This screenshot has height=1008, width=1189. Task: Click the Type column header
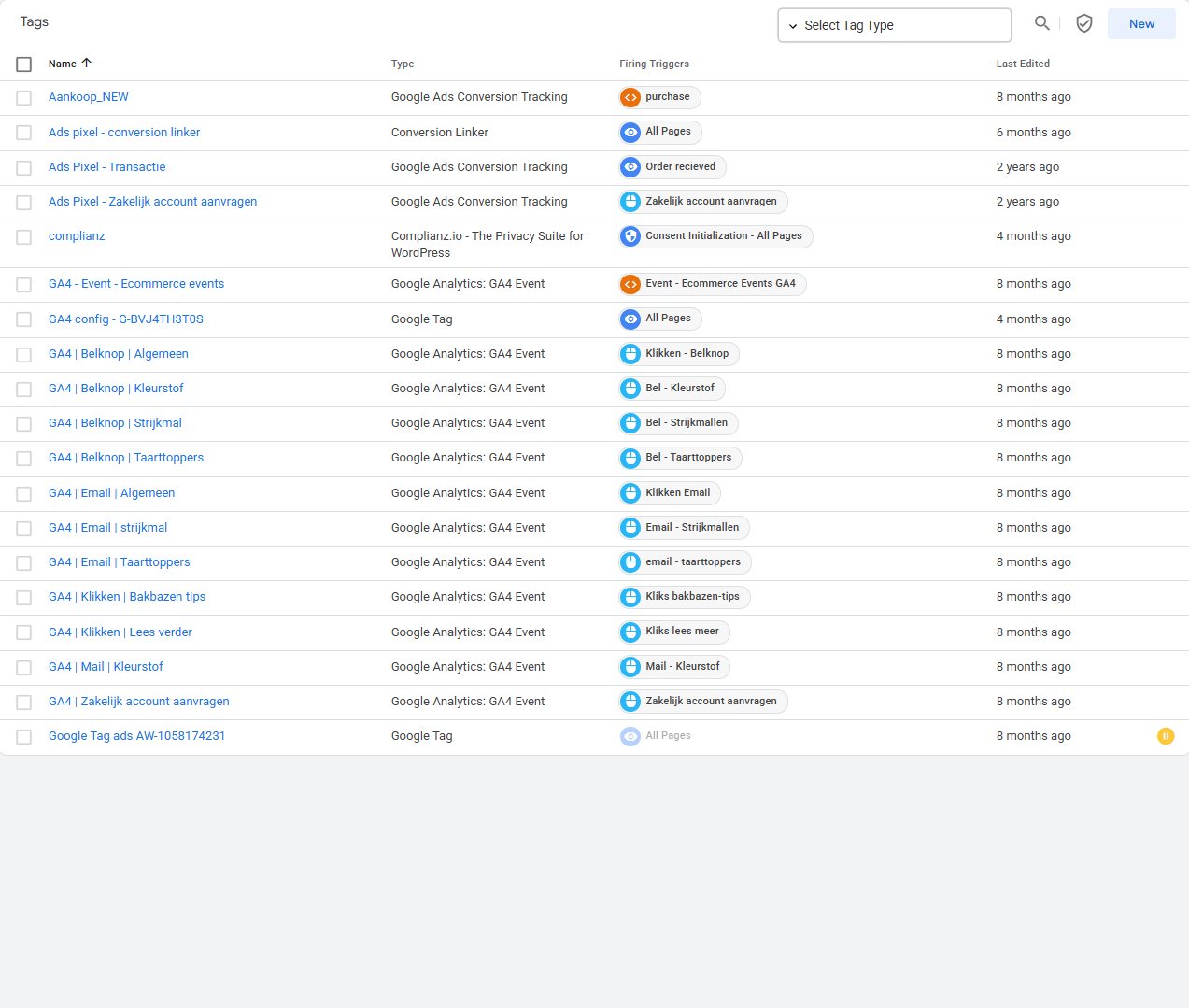(403, 64)
